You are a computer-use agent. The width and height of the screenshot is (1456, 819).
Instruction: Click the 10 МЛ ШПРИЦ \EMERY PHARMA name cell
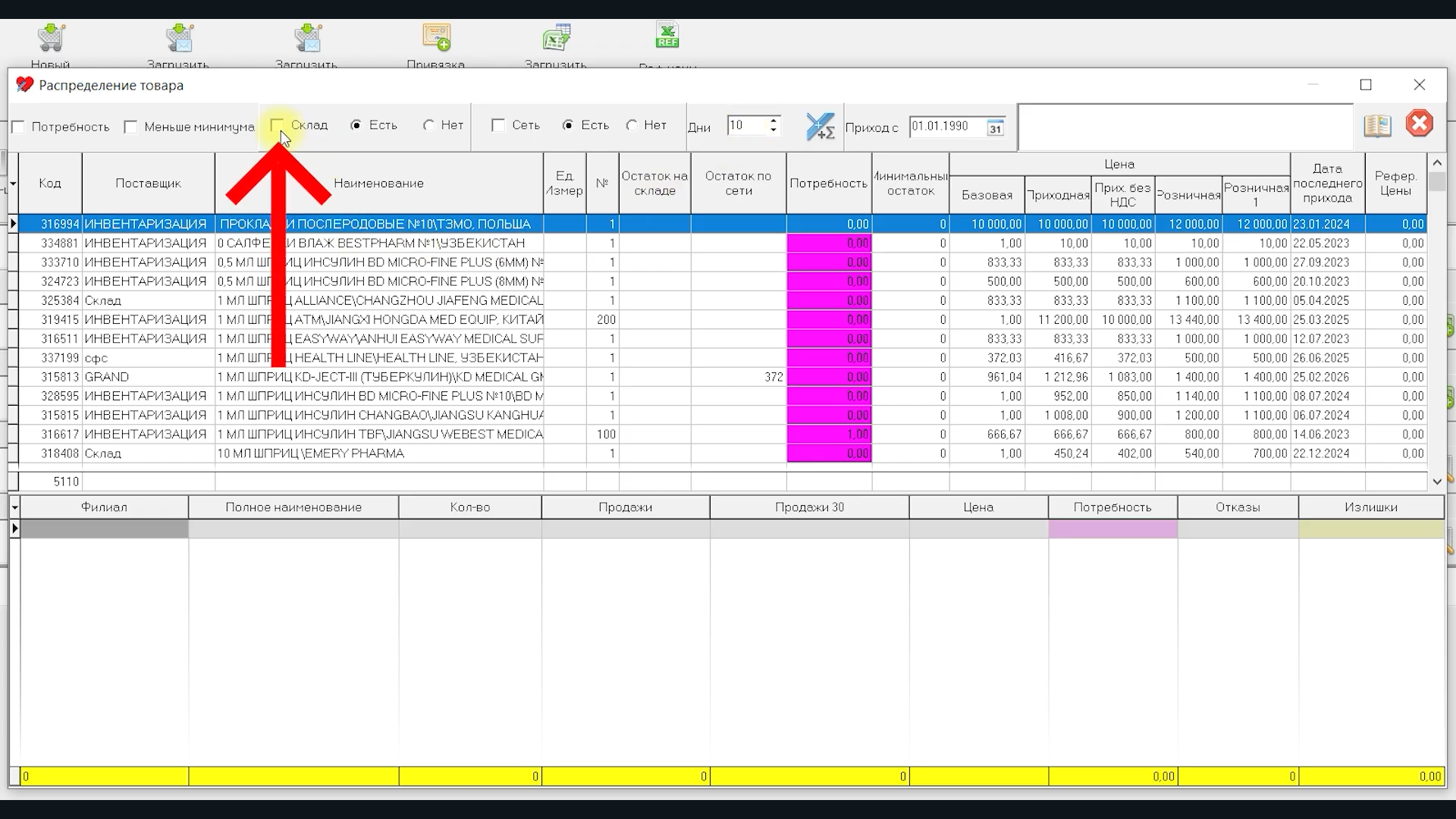[379, 453]
